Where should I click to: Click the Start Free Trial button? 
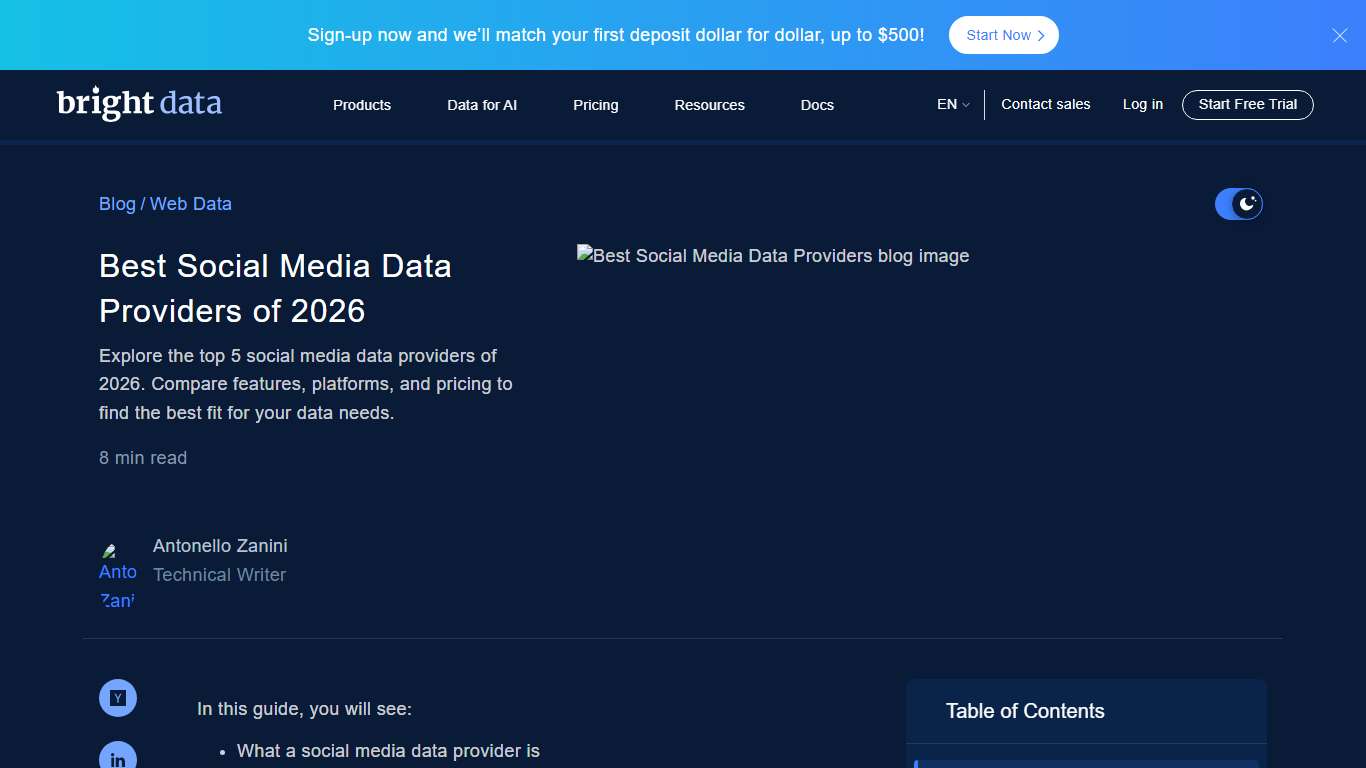(x=1247, y=104)
